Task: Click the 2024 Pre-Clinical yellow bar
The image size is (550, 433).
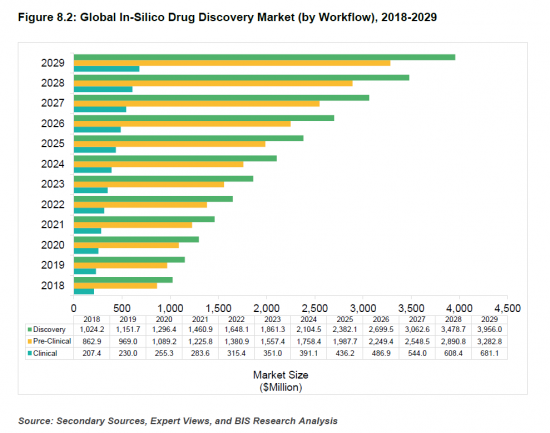Action: (159, 164)
